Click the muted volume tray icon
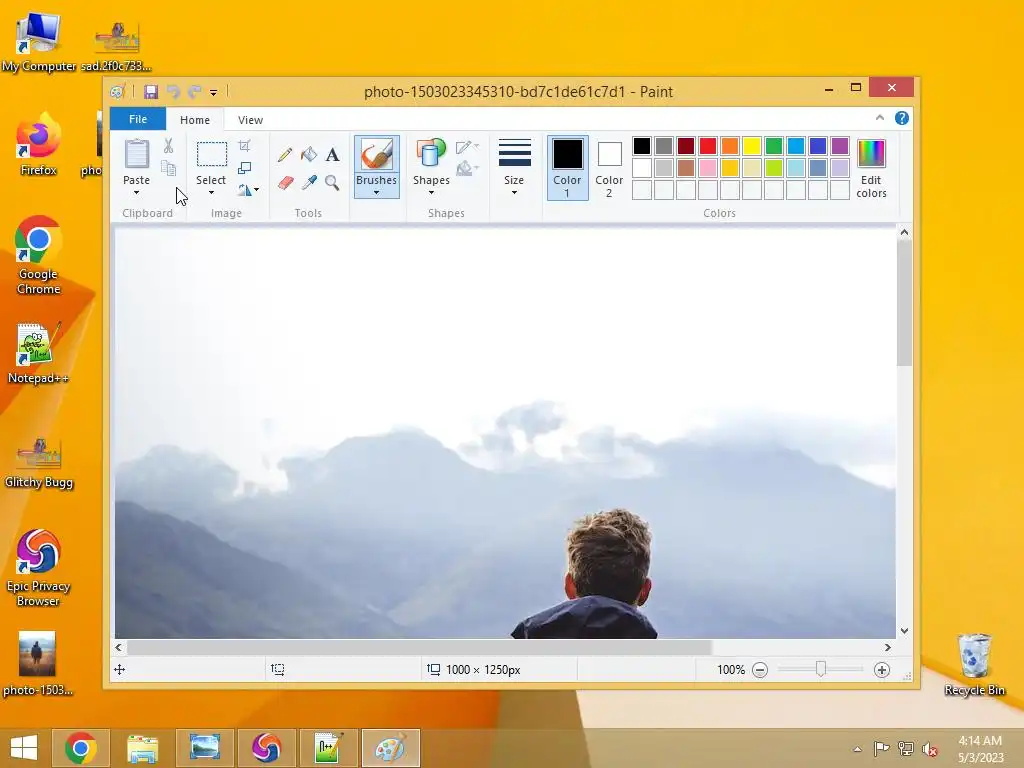 coord(929,749)
